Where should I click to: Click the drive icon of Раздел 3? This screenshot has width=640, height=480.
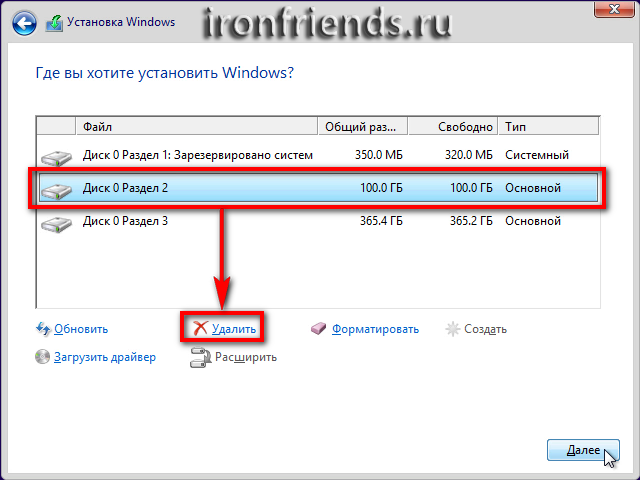[x=57, y=222]
